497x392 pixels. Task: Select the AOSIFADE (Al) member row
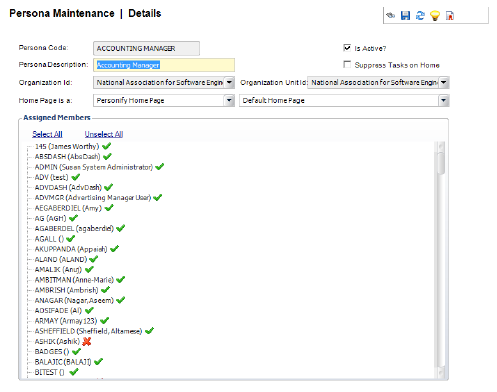(58, 310)
